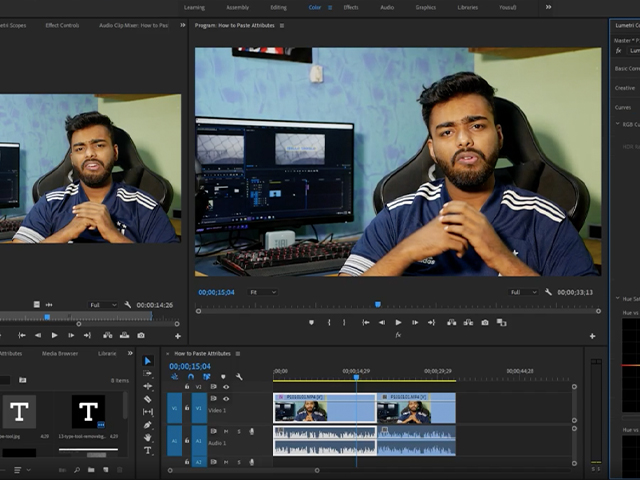
Task: Go to In point in Program monitor
Action: tap(366, 322)
